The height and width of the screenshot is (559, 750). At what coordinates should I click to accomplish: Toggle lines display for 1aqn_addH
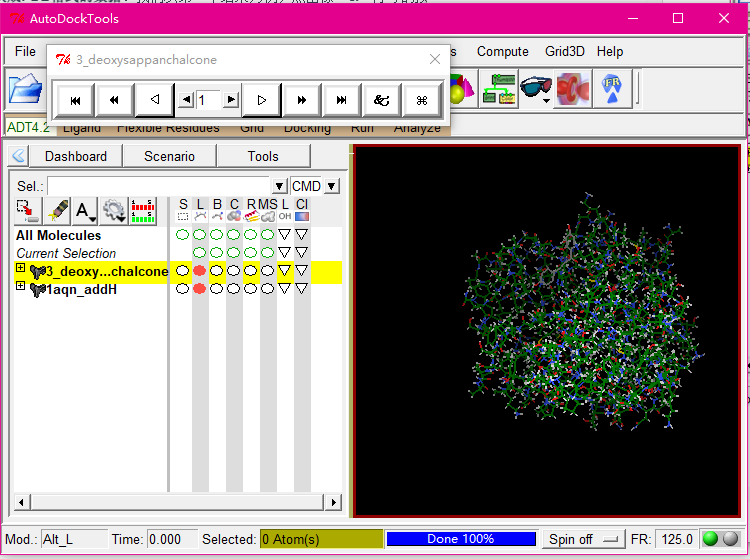click(x=199, y=289)
